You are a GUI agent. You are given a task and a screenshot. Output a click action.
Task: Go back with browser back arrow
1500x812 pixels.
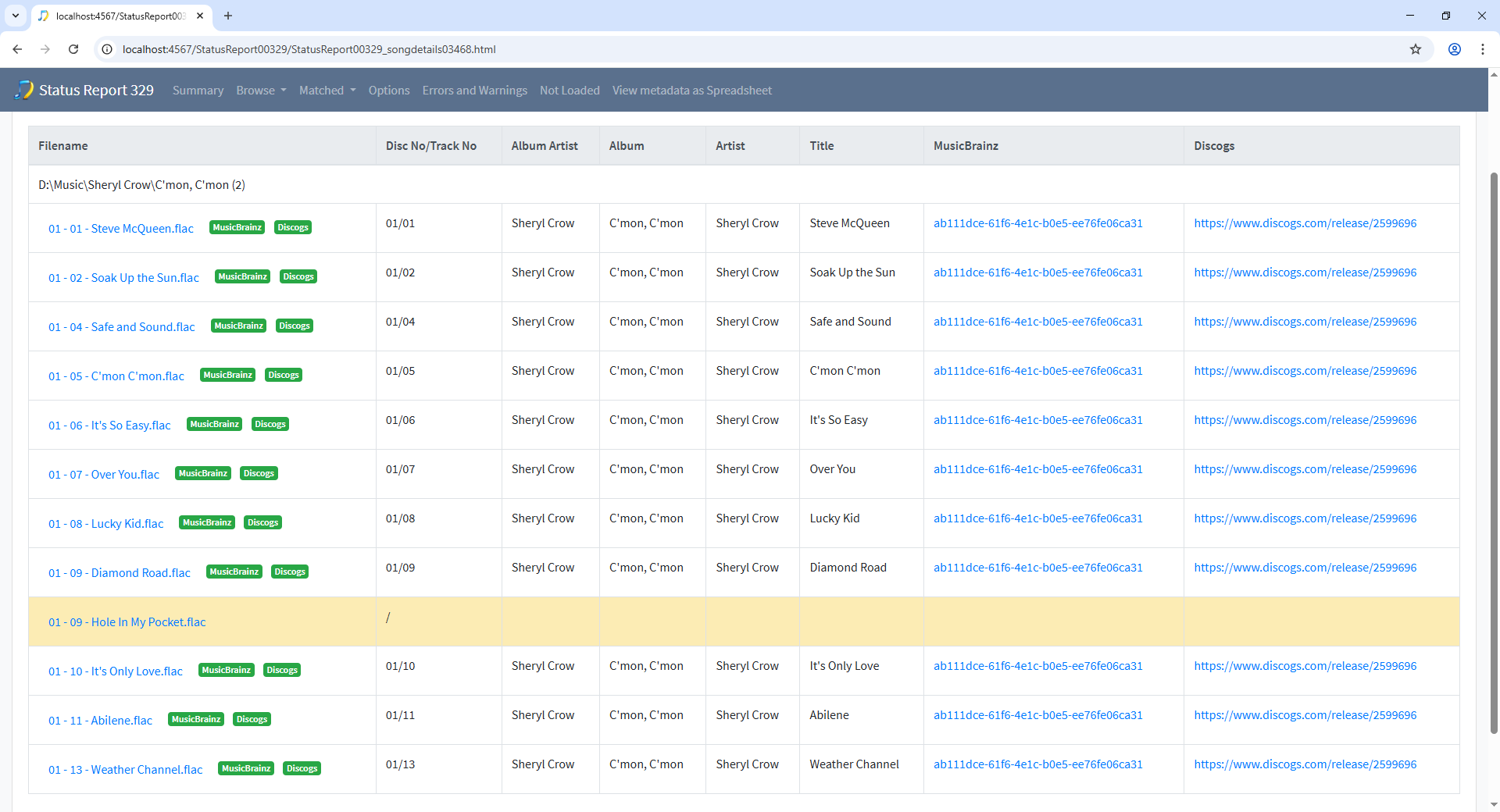pyautogui.click(x=17, y=49)
